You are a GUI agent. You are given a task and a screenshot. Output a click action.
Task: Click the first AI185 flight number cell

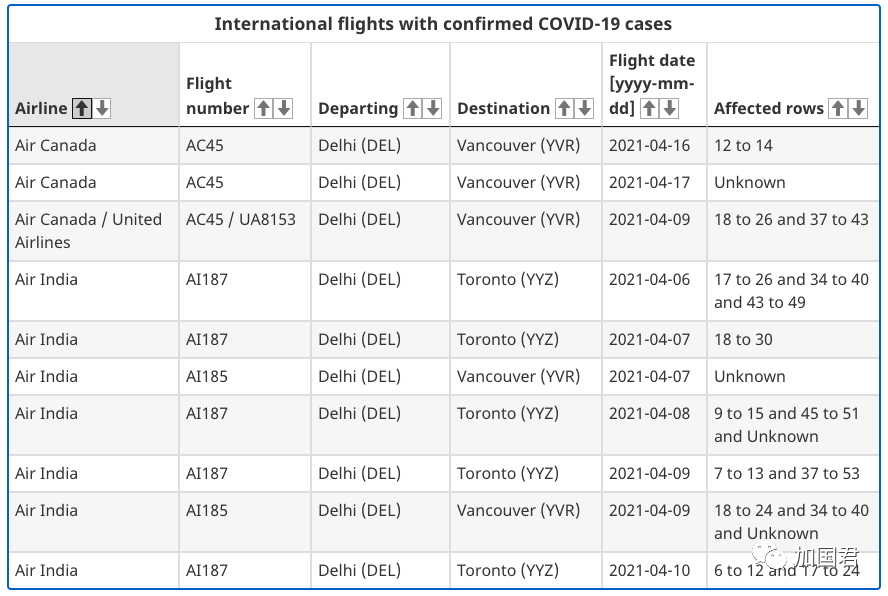pos(245,376)
